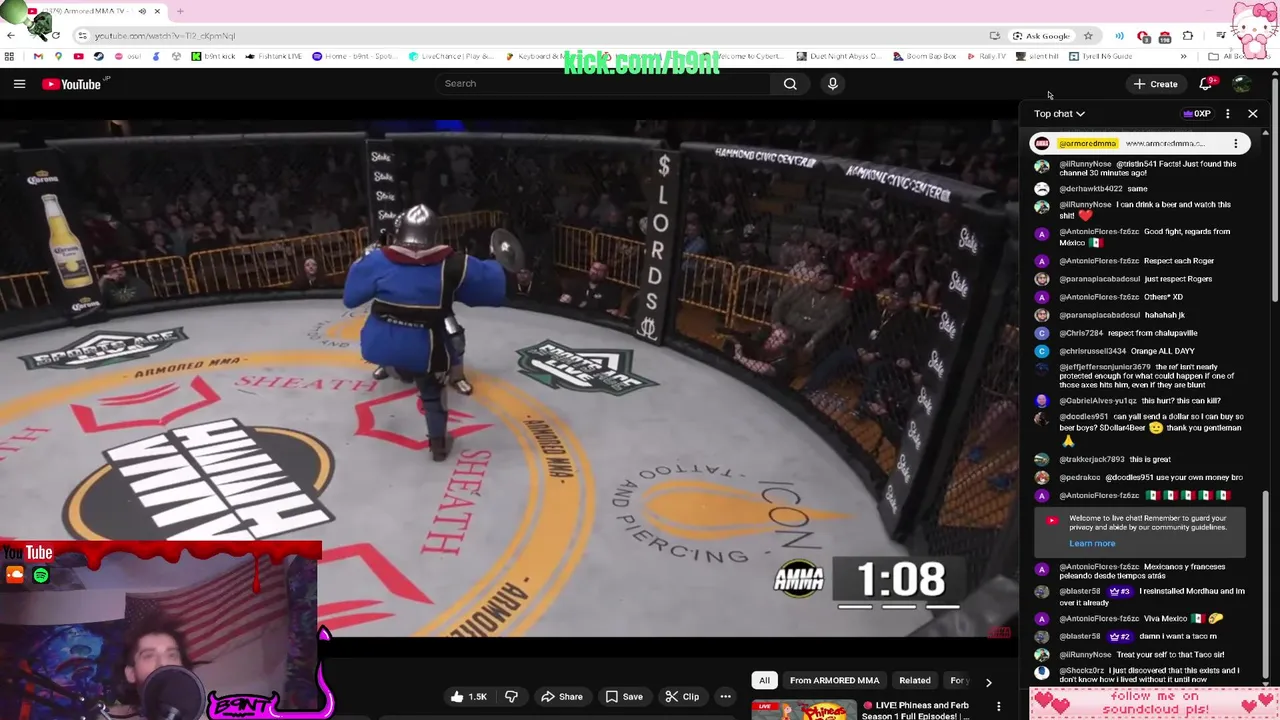Select the Related chip

pyautogui.click(x=914, y=681)
